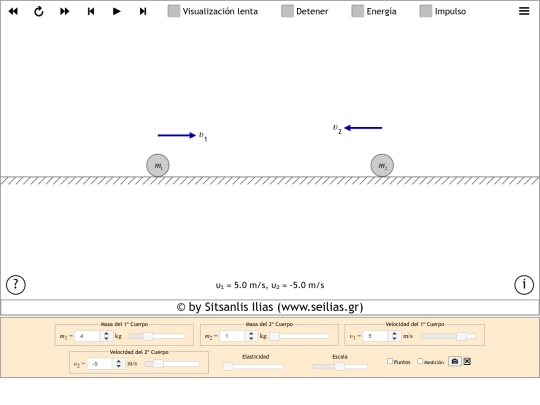Click the Escala slider

[340, 366]
